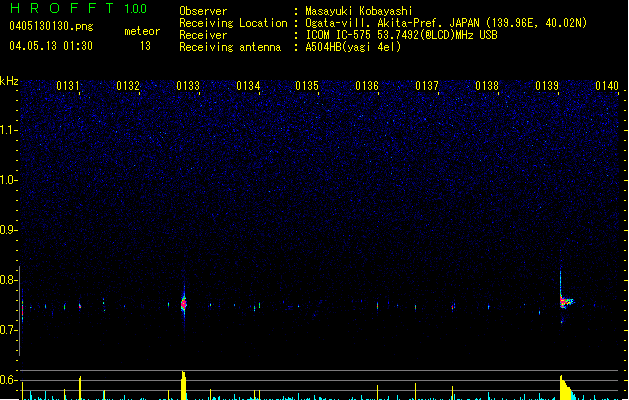629x400 pixels.
Task: Click the 0133 time marker
Action: pyautogui.click(x=188, y=86)
